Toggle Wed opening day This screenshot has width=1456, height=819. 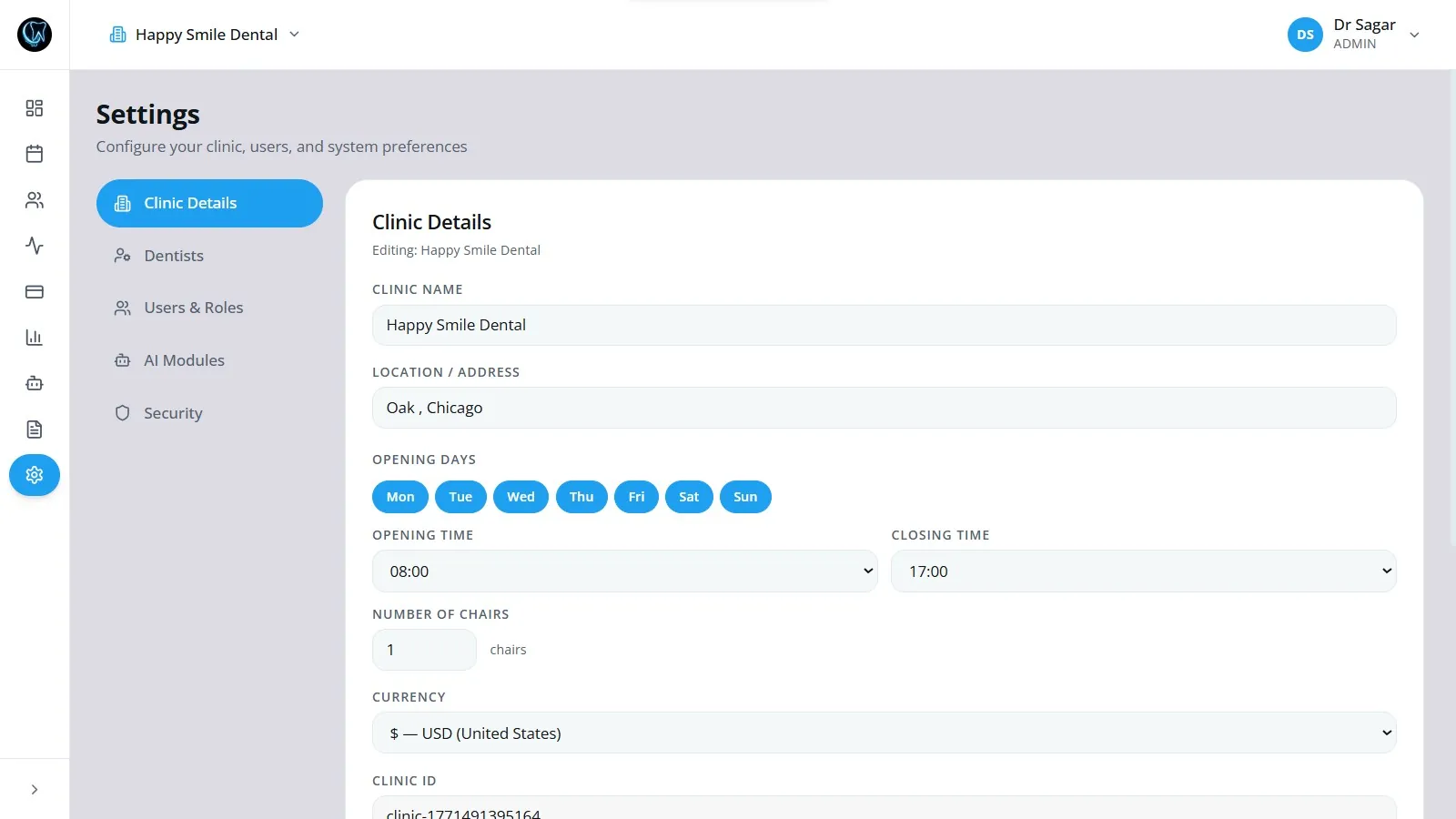(x=521, y=497)
